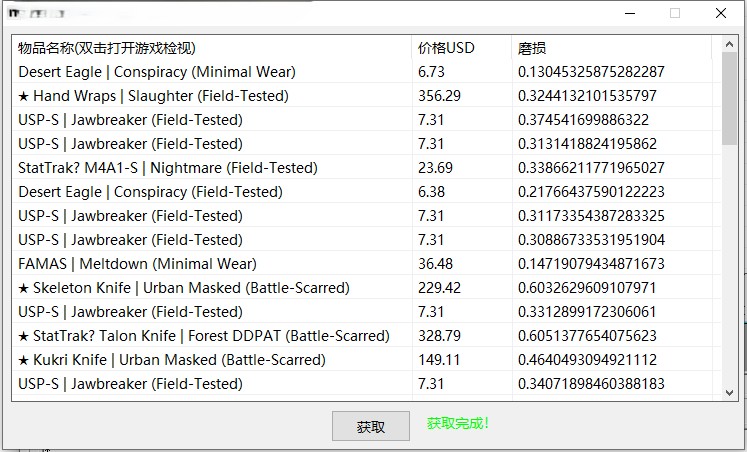Click price cell 36.48
Screen dimensions: 747x452
pyautogui.click(x=435, y=264)
